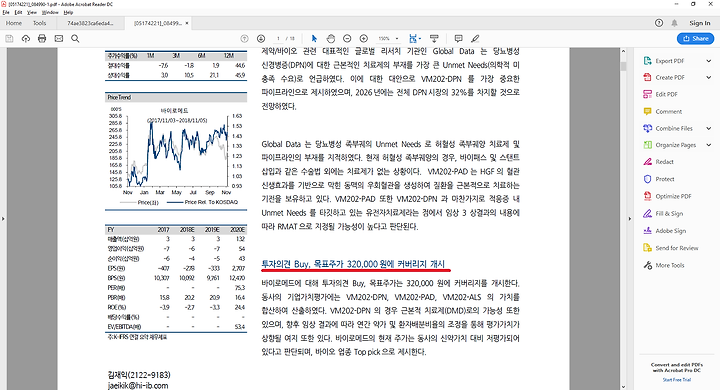Print the document icon
The image size is (720, 390).
point(42,39)
